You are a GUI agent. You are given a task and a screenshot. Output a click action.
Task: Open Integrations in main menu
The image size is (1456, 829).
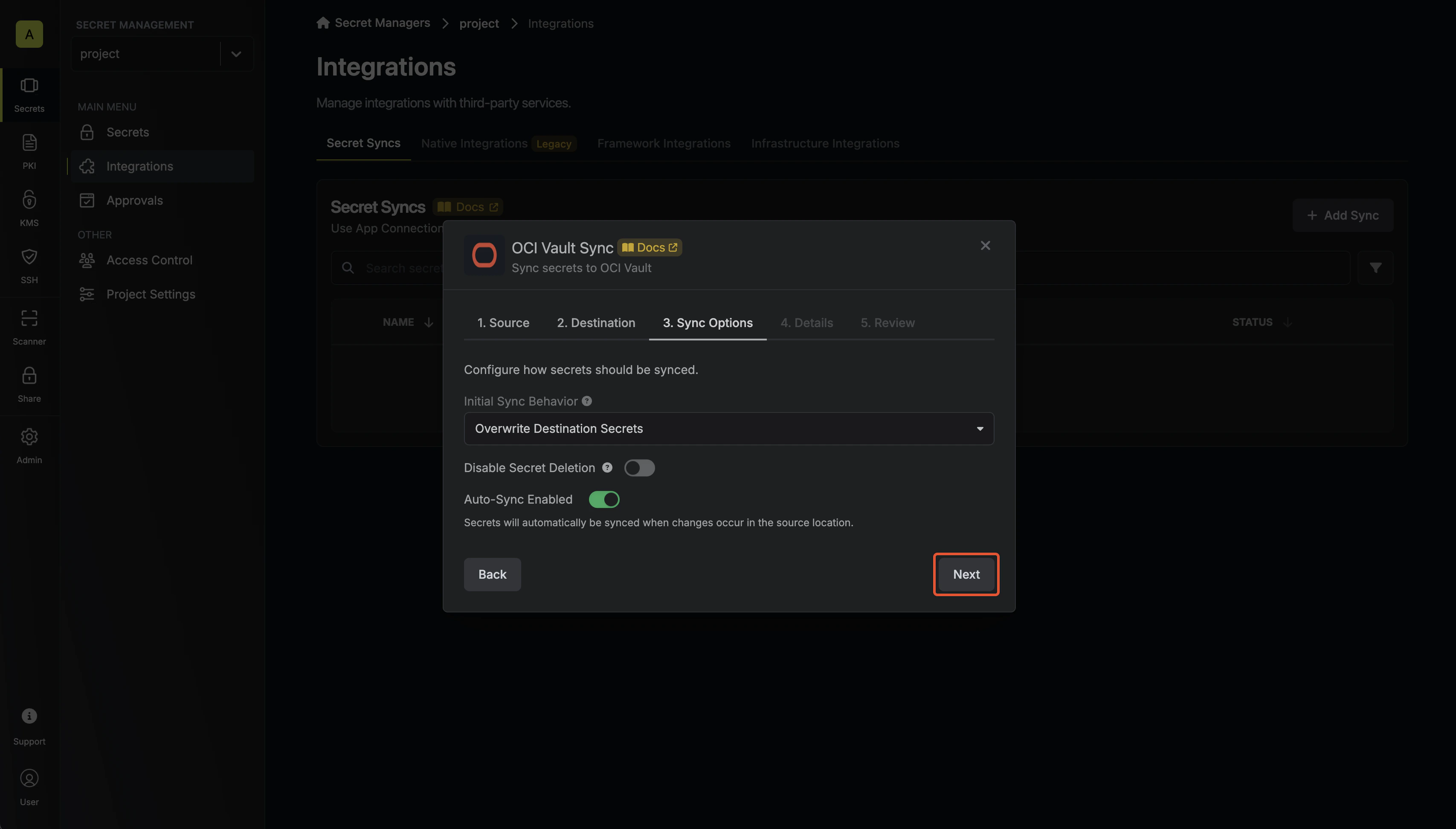click(162, 166)
